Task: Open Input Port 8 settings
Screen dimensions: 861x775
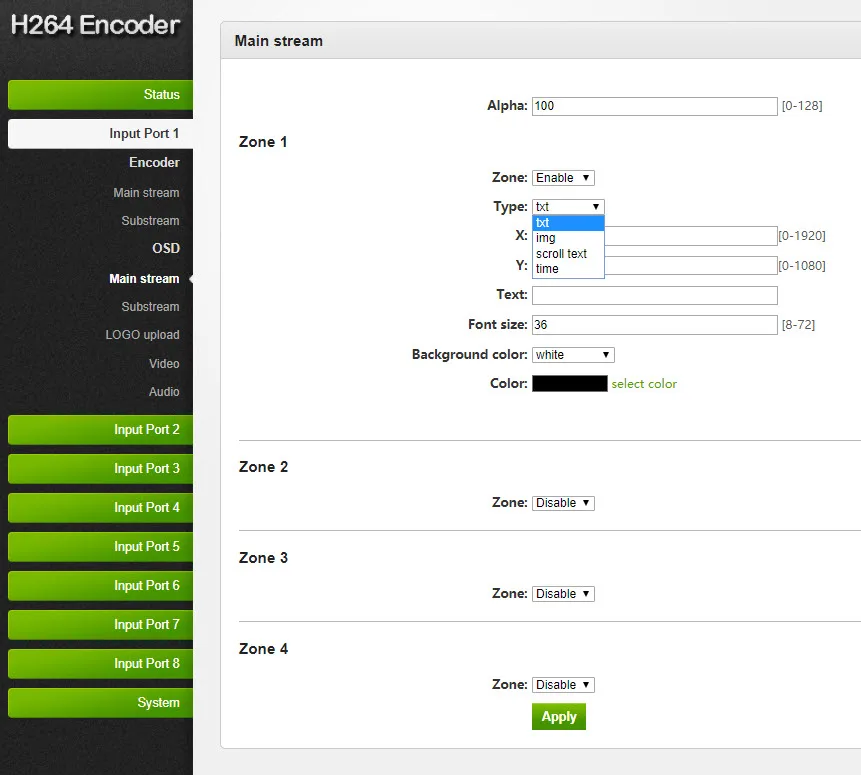Action: (100, 664)
